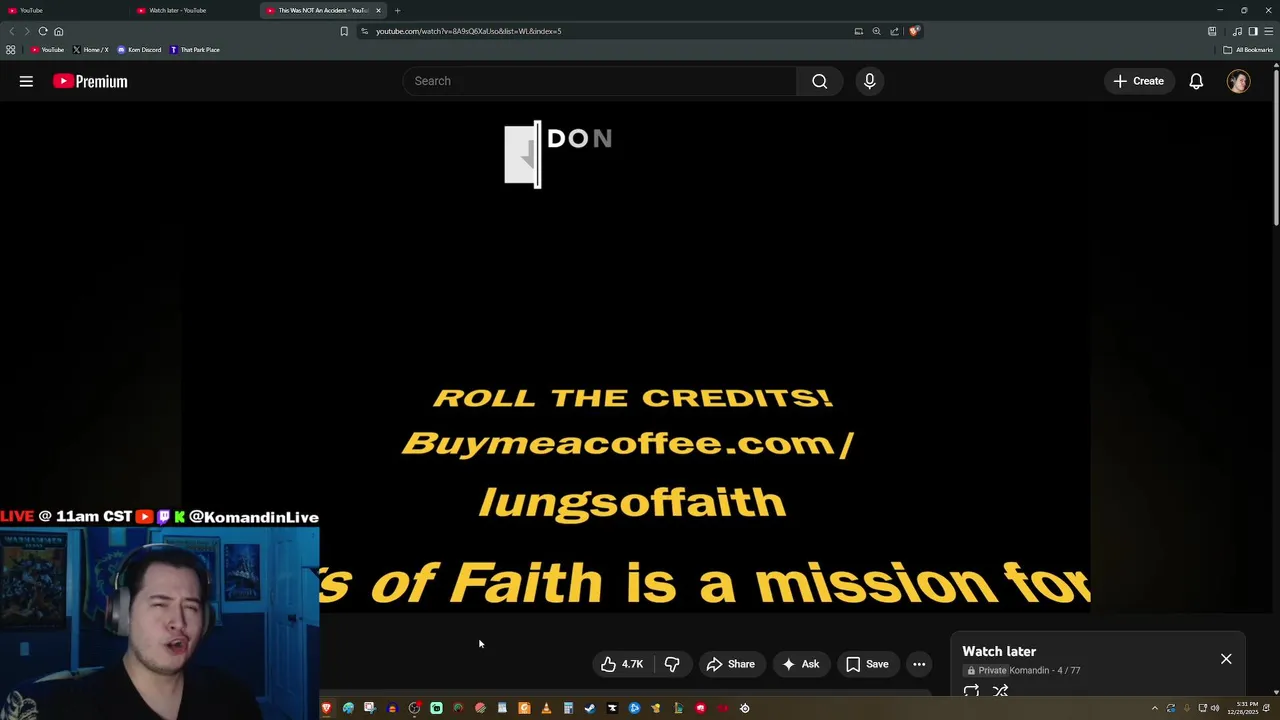Viewport: 1280px width, 720px height.
Task: Click the browser address bar URL
Action: tap(468, 31)
